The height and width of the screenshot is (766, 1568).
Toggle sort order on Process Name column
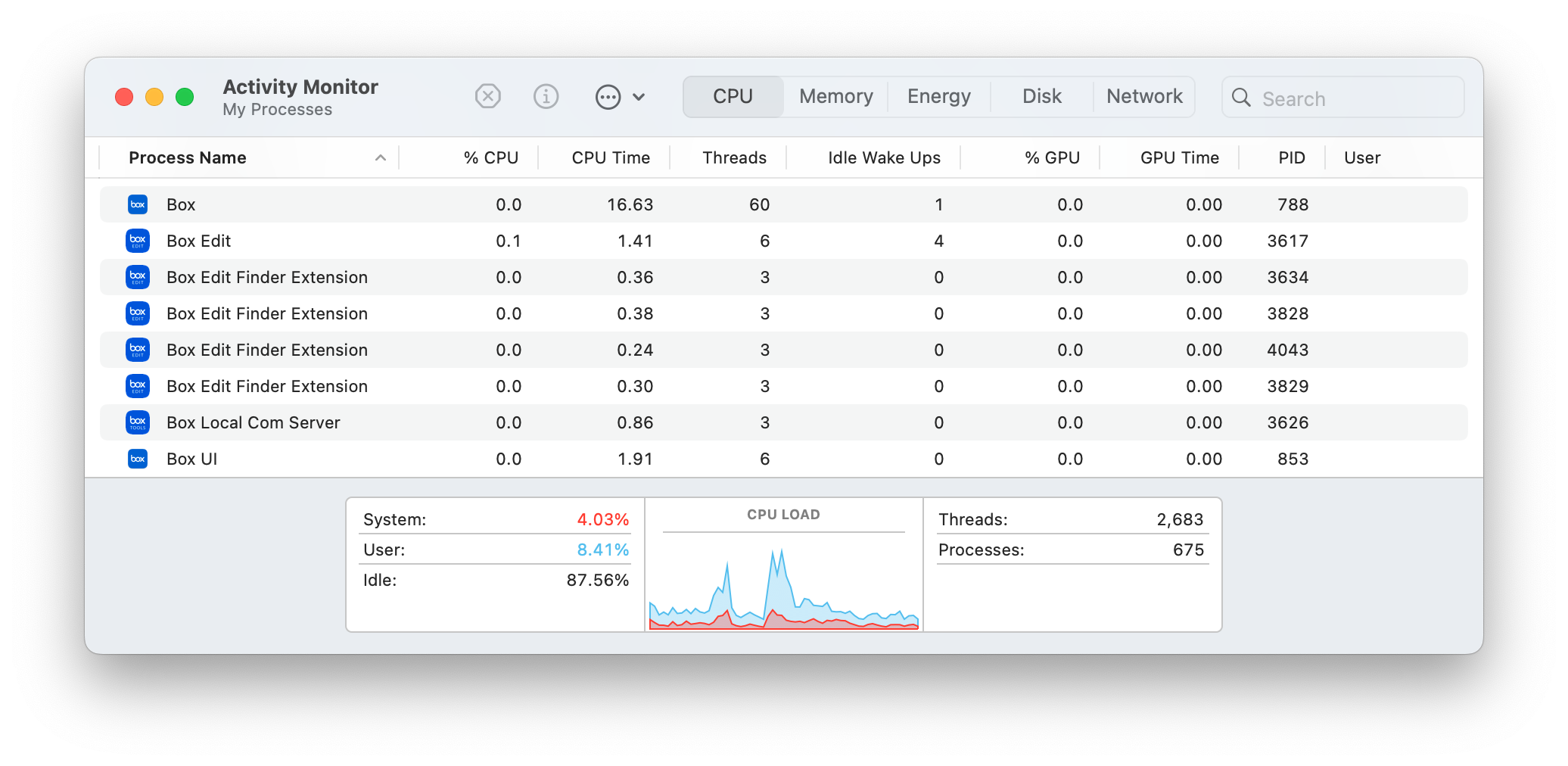coord(188,157)
